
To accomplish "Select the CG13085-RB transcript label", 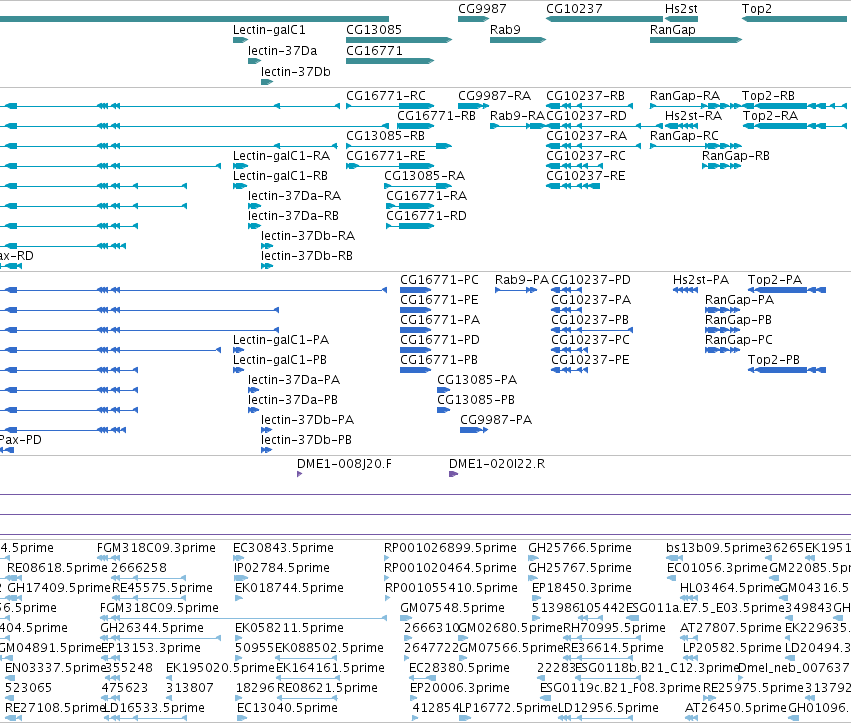I will [385, 136].
